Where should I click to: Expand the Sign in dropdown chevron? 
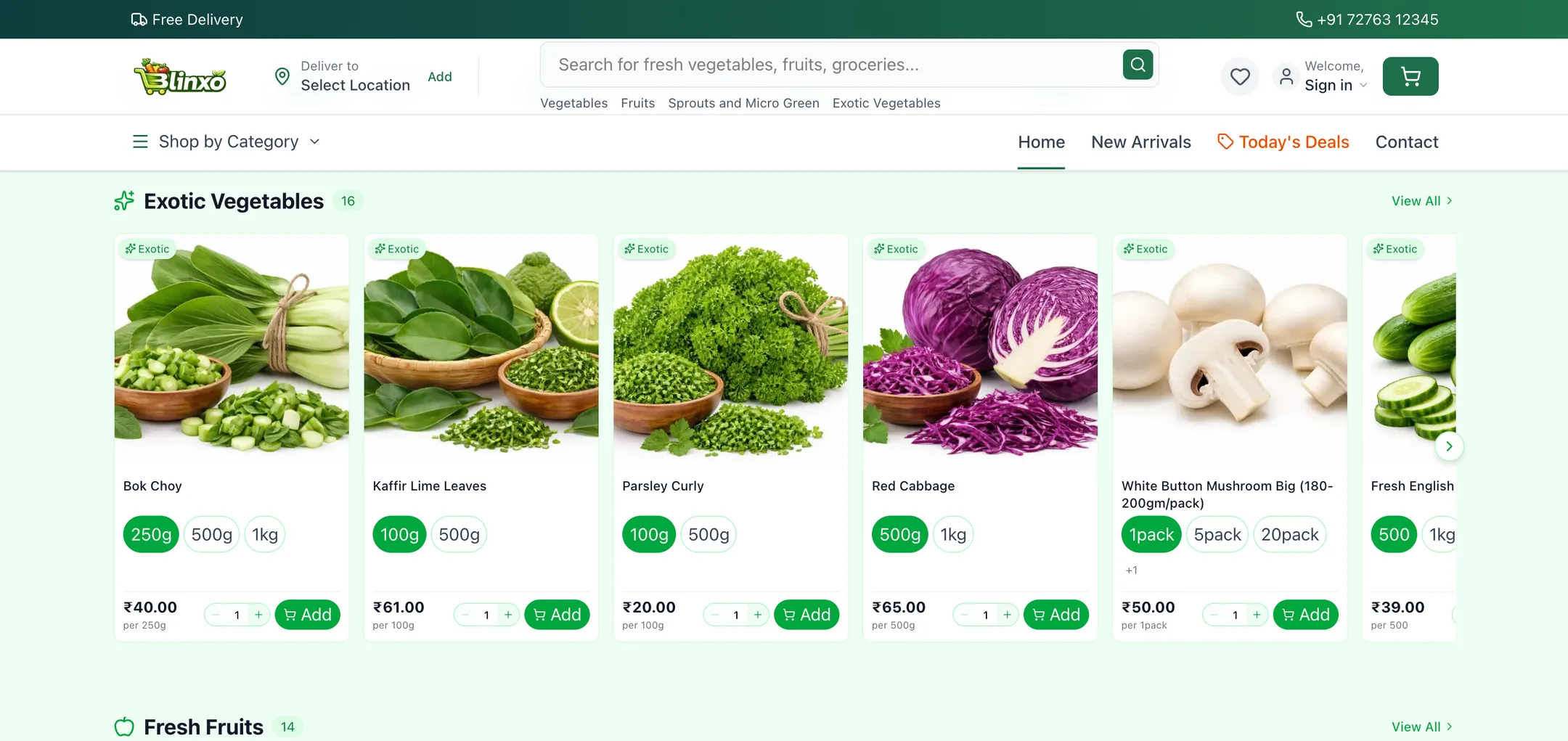(1363, 86)
